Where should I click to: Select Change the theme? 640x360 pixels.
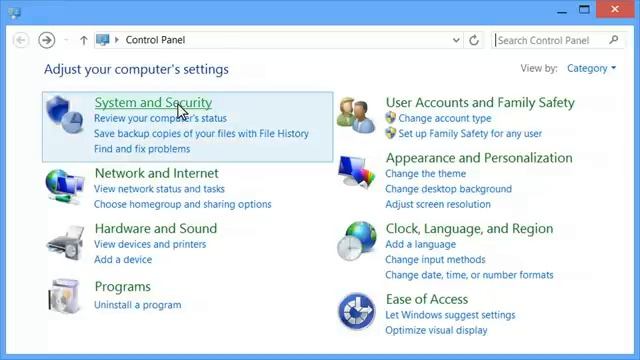(426, 173)
